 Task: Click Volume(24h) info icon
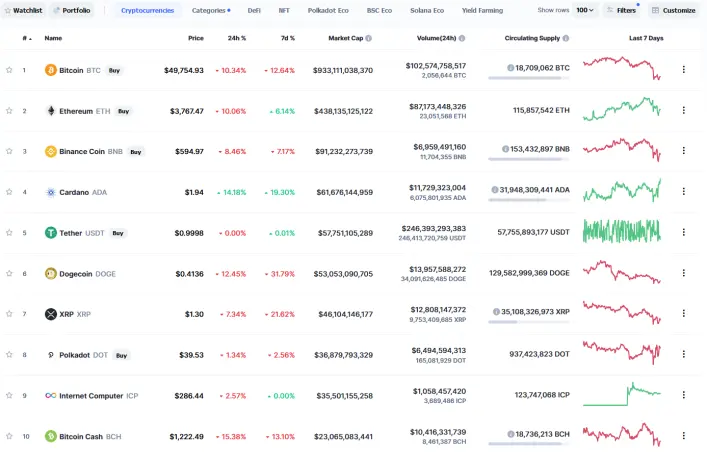click(x=462, y=38)
